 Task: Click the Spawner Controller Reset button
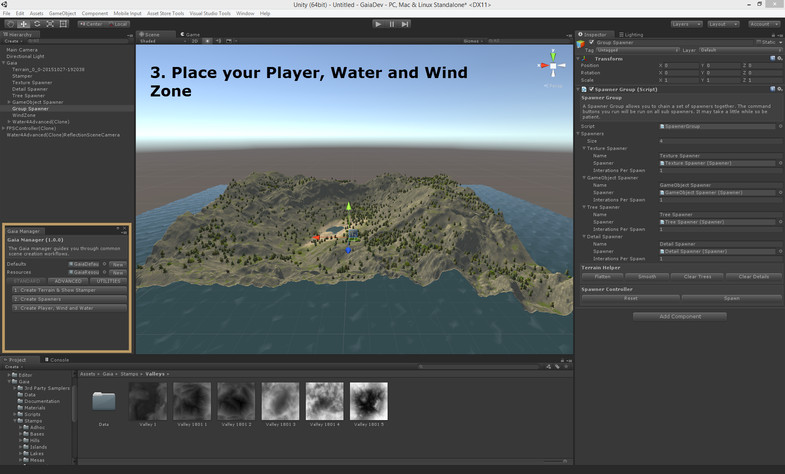631,298
